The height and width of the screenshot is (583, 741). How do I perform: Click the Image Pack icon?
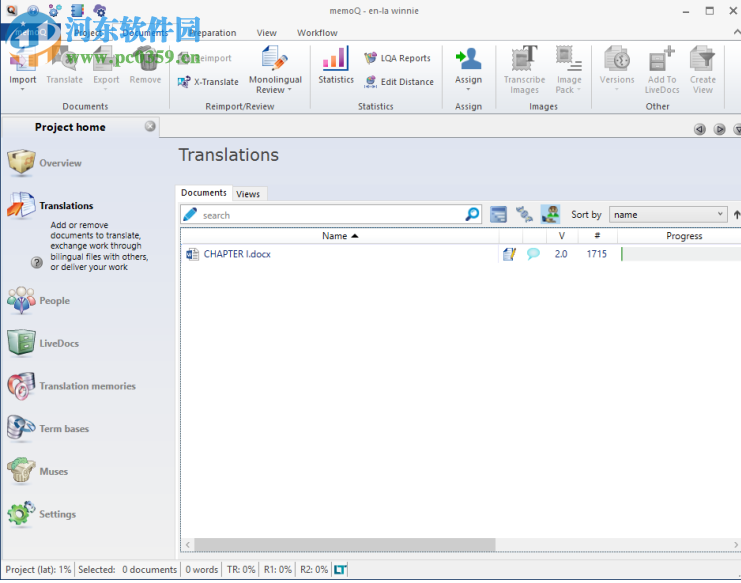coord(569,59)
